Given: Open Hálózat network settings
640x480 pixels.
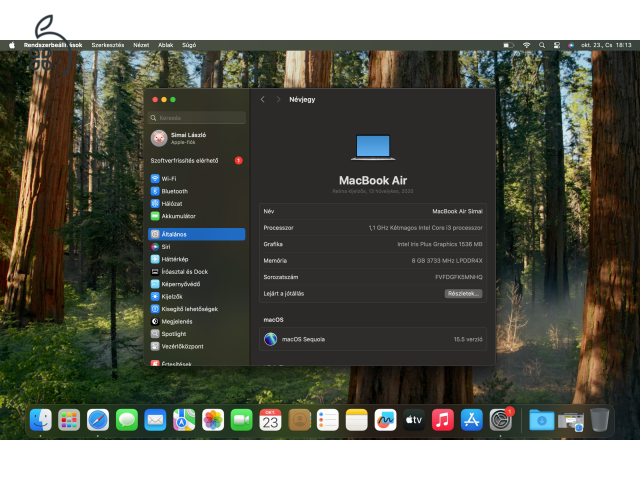Looking at the screenshot, I should click(x=172, y=203).
